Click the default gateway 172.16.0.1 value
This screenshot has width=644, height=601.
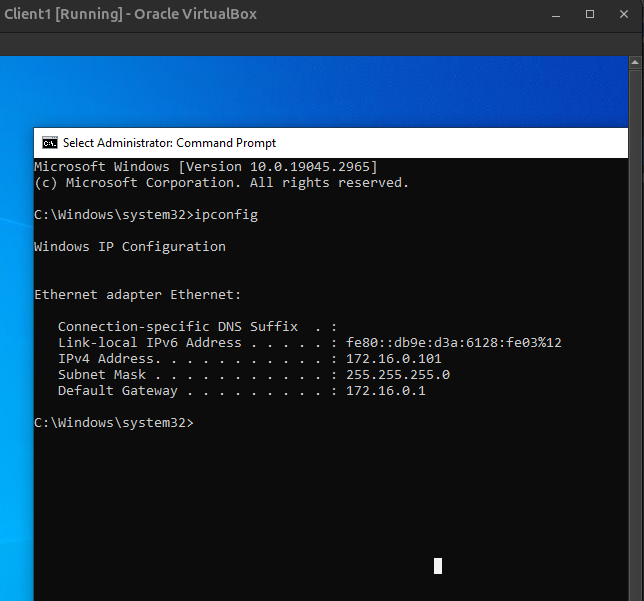pos(386,391)
